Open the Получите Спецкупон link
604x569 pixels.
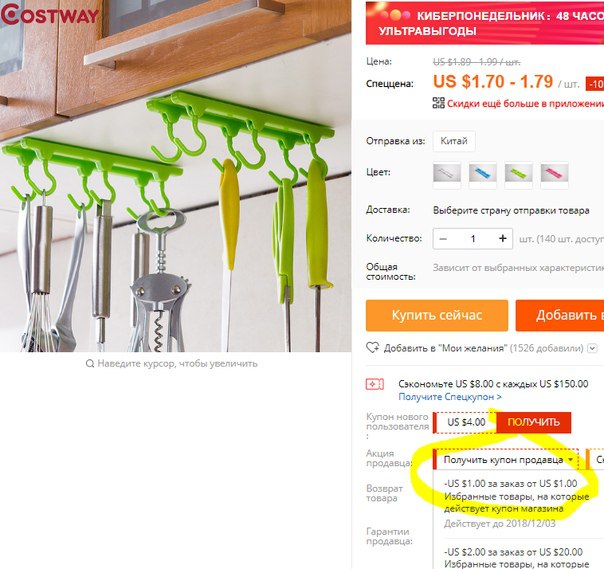coord(450,396)
